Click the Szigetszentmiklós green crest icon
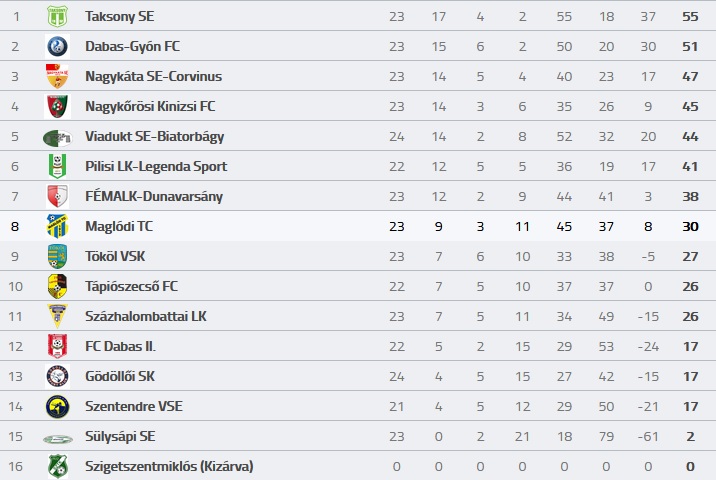This screenshot has height=480, width=716. click(58, 466)
